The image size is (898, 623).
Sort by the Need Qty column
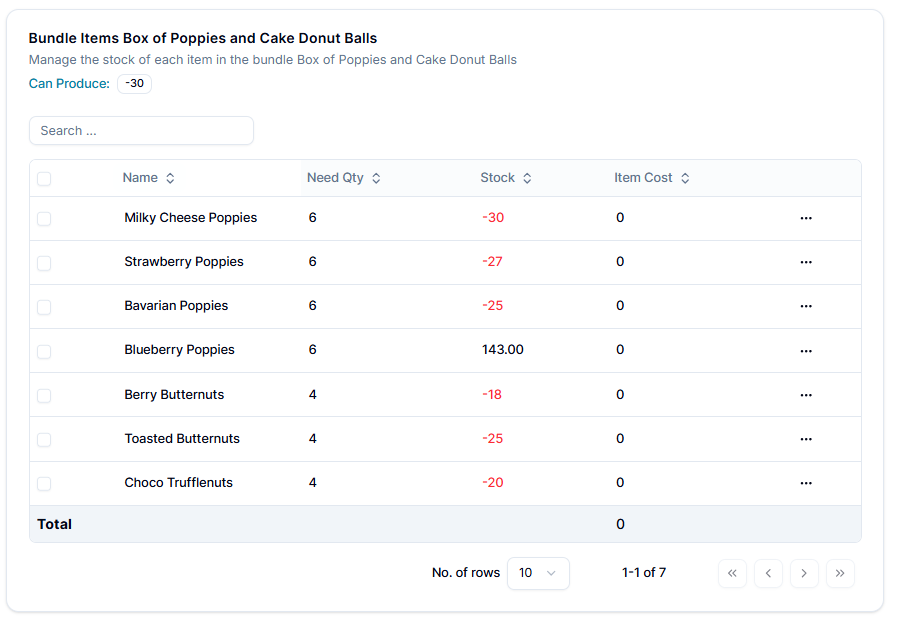point(344,178)
